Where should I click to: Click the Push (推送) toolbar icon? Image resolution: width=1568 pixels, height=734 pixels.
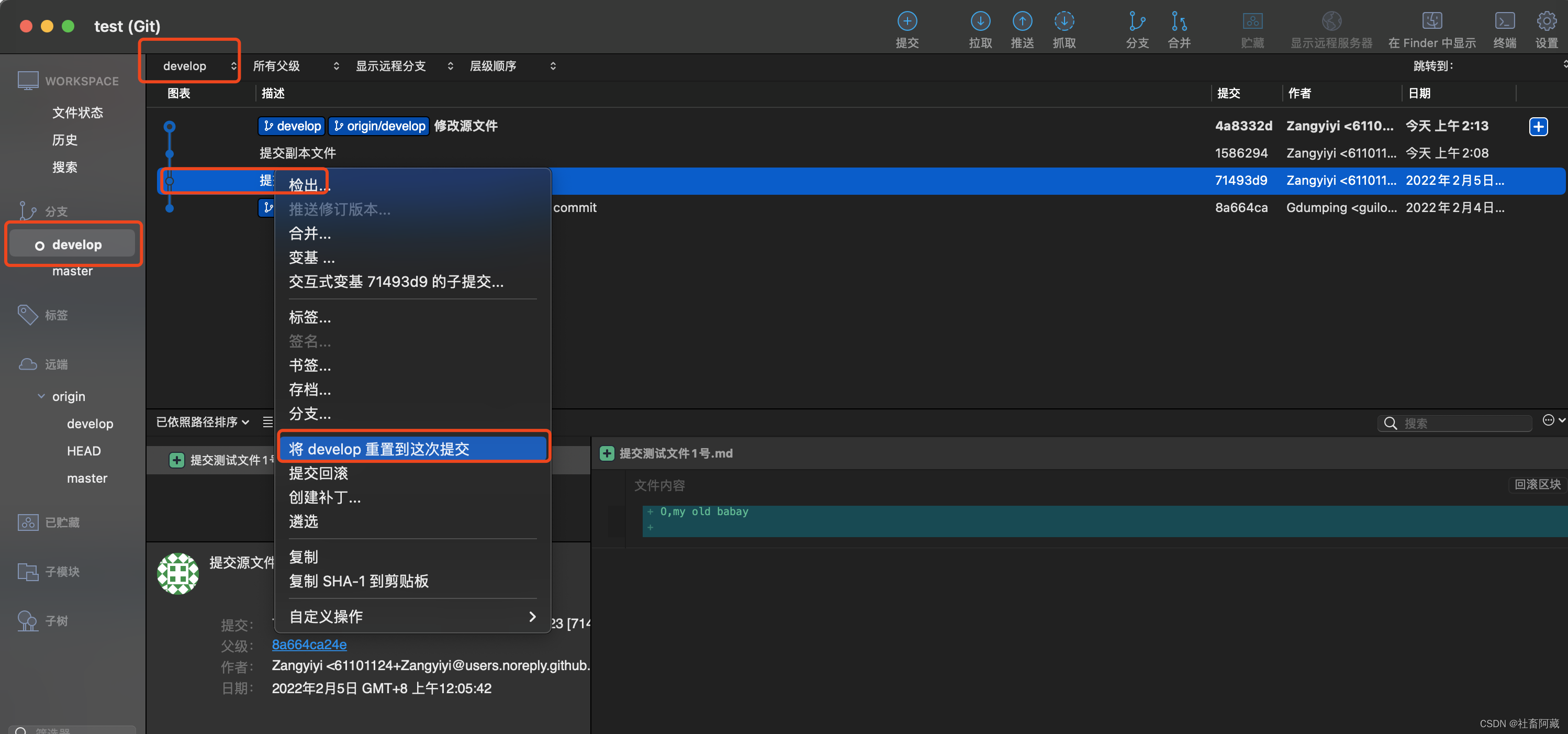tap(1022, 22)
